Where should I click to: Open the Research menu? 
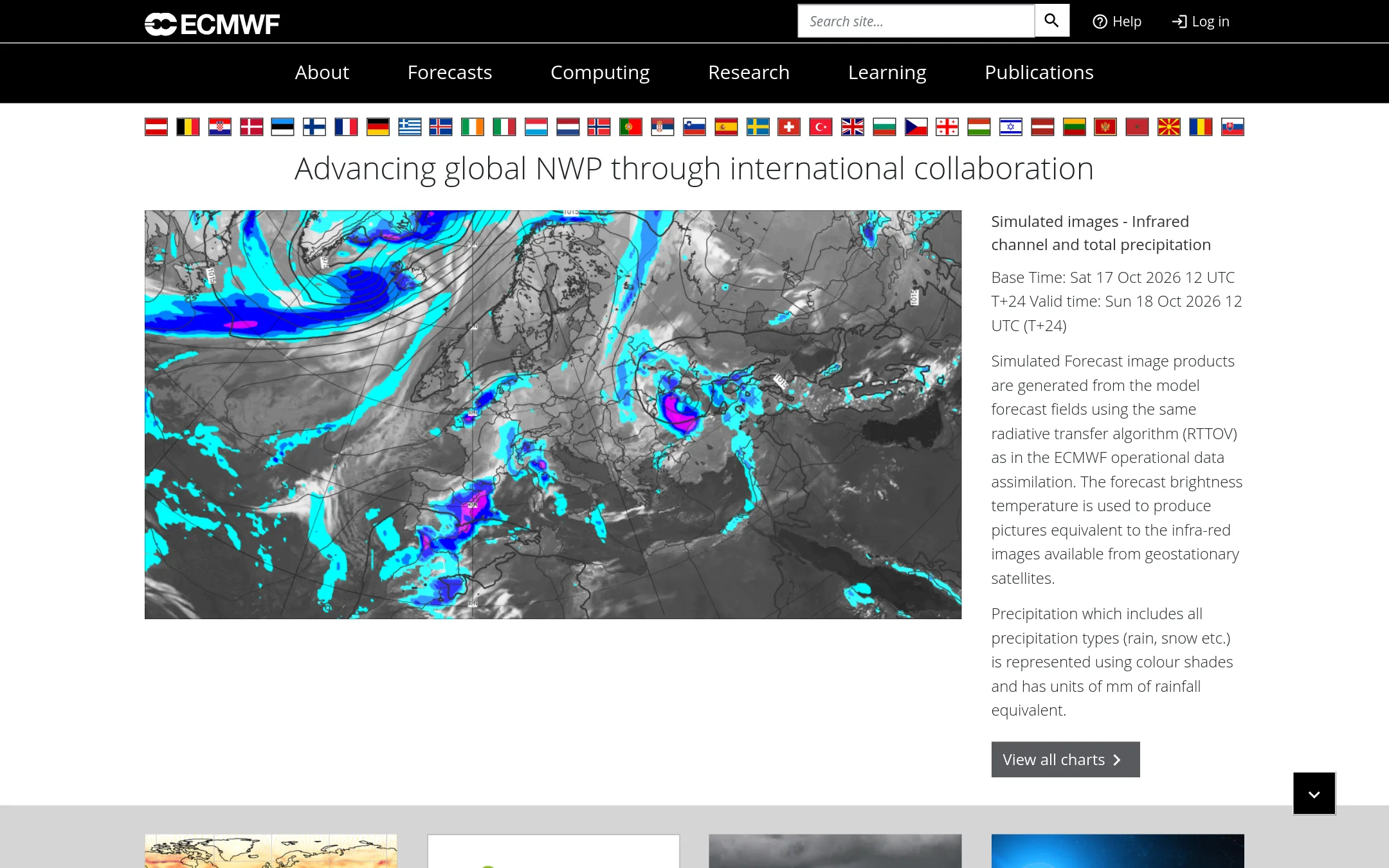tap(749, 72)
